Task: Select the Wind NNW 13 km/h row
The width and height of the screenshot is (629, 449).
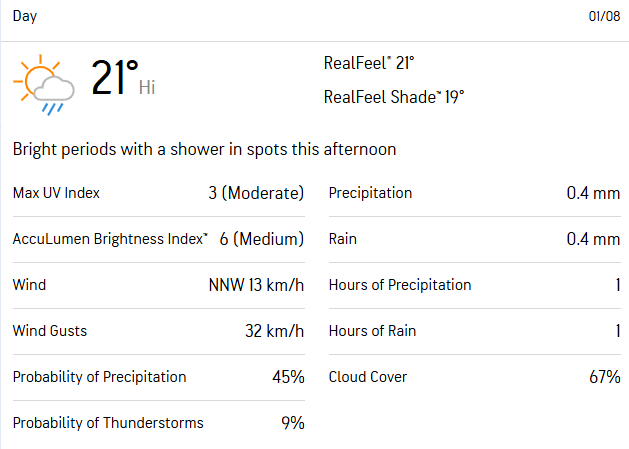Action: 159,285
